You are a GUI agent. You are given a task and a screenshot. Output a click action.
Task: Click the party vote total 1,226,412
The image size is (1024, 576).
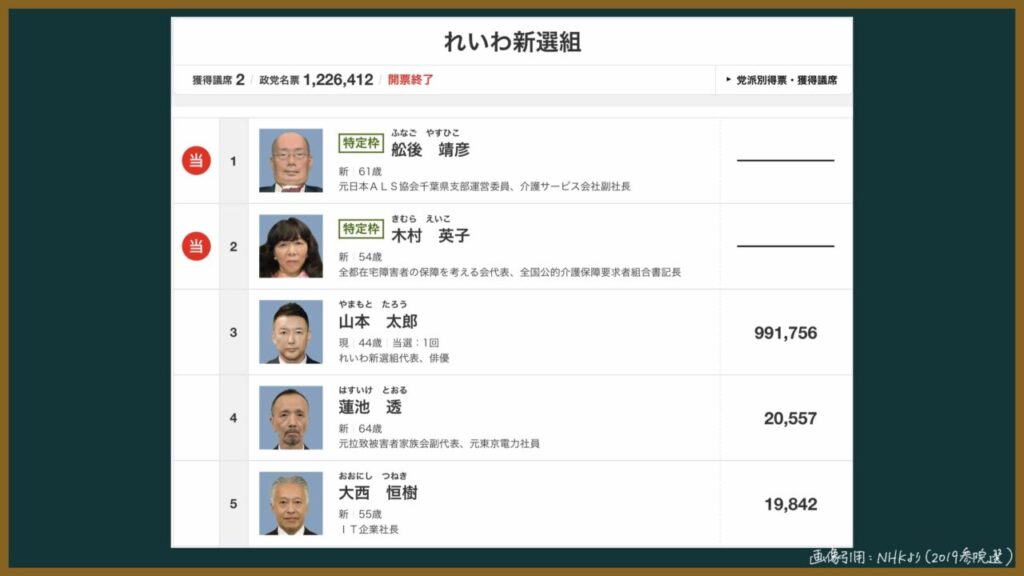click(x=338, y=80)
